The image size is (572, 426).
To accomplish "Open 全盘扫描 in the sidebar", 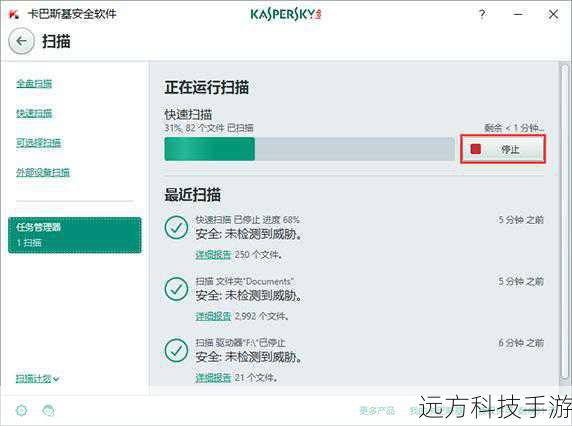I will tap(34, 84).
